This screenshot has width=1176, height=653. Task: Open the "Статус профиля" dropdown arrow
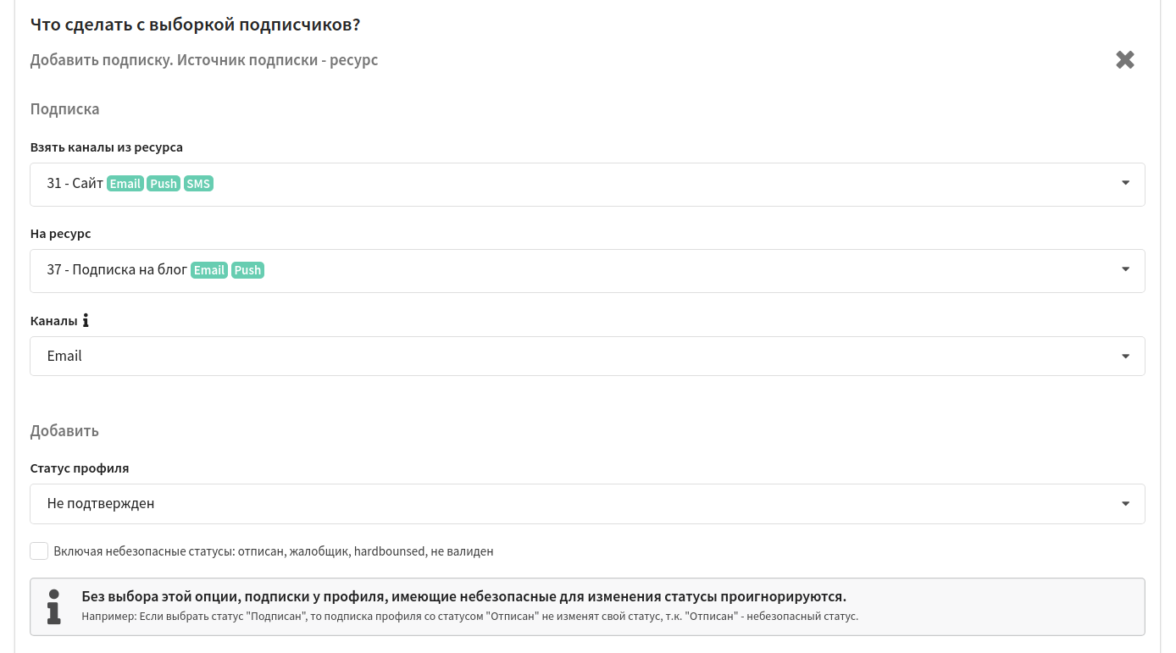[x=1125, y=504]
